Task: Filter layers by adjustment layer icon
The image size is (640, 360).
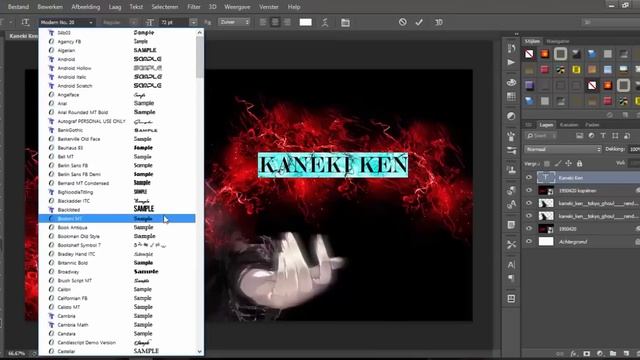Action: [x=591, y=136]
